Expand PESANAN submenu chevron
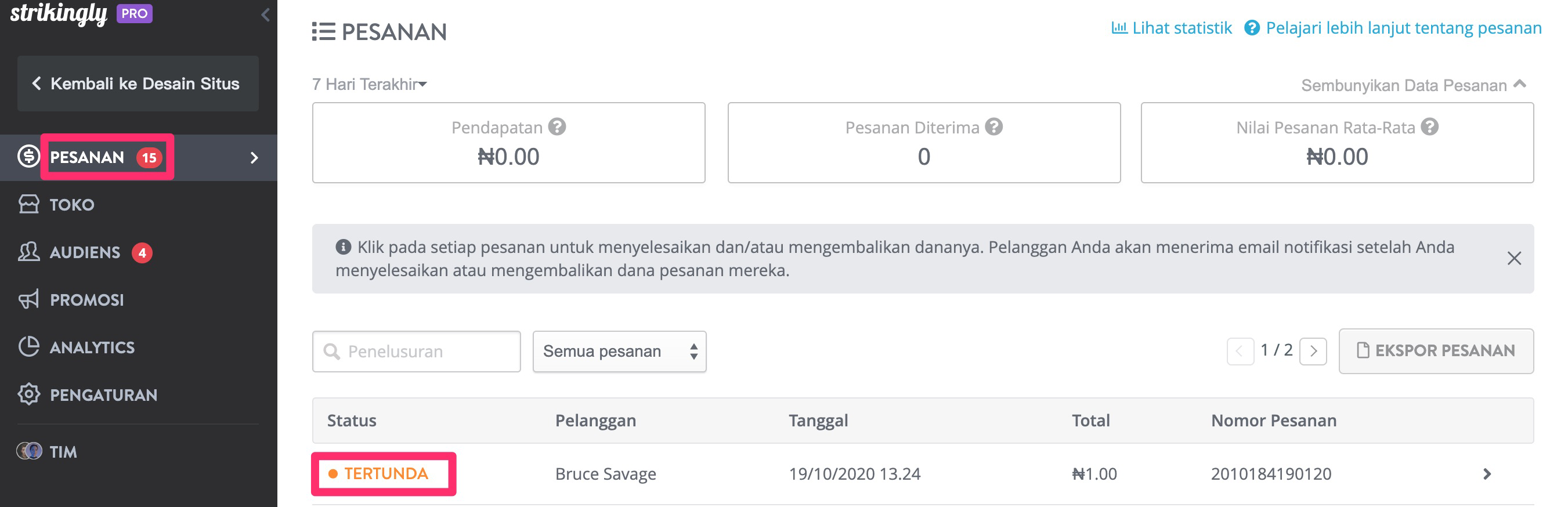This screenshot has width=1568, height=507. coord(254,158)
